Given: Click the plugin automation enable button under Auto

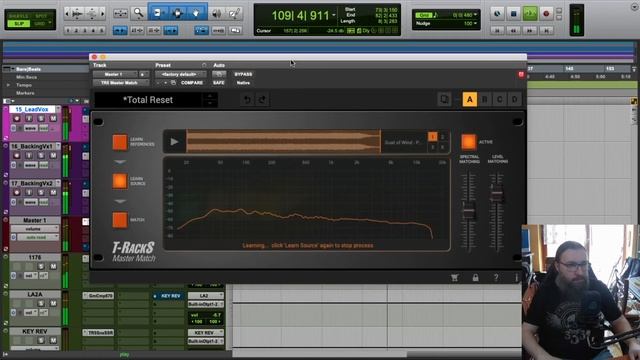Looking at the screenshot, I should [x=219, y=74].
